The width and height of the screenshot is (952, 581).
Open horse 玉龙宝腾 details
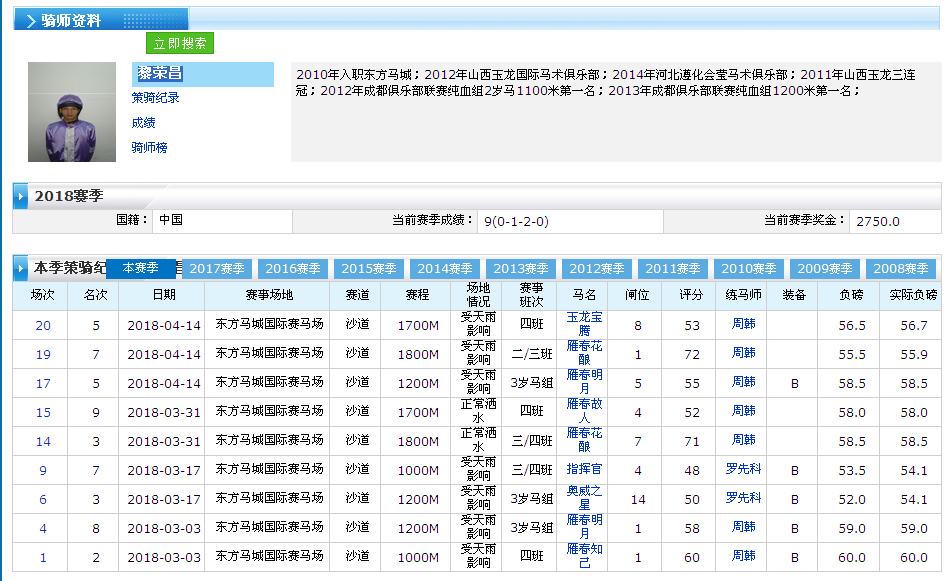point(585,324)
